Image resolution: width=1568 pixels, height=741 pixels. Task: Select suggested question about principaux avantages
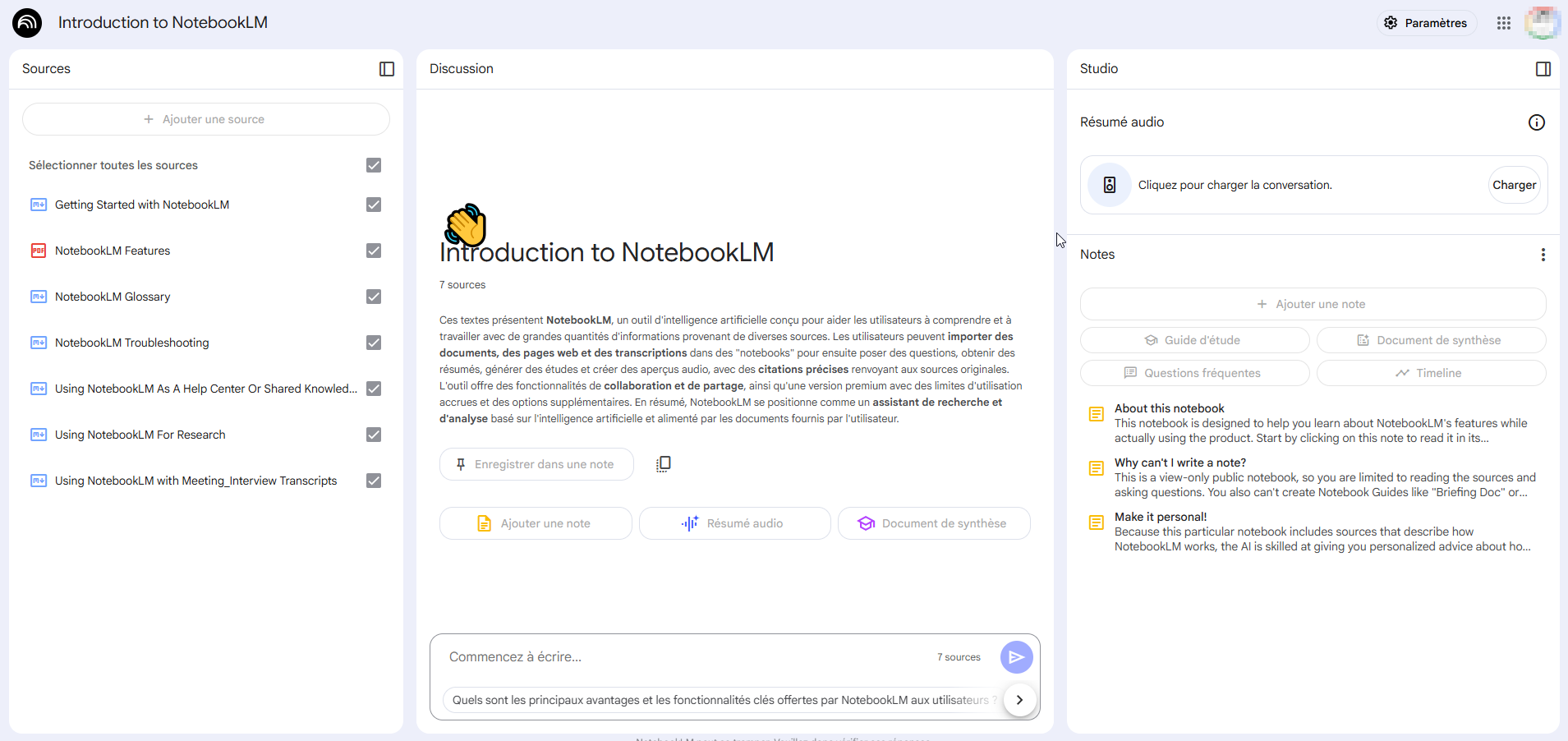point(723,700)
